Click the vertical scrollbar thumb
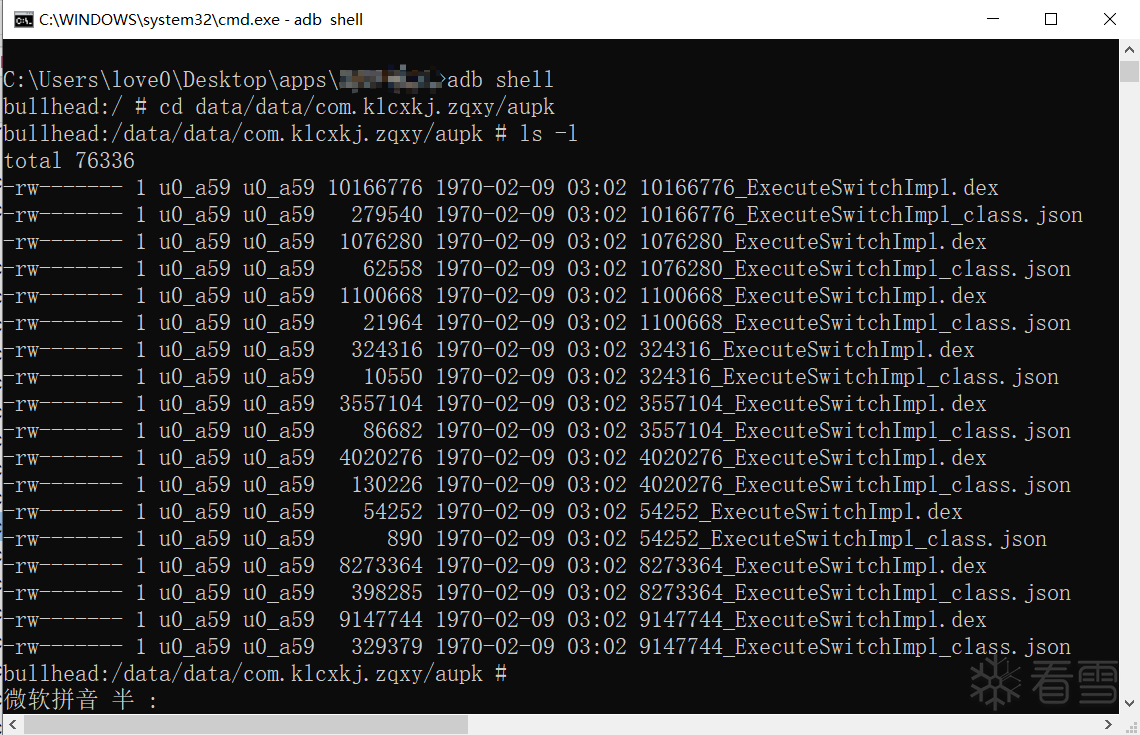 coord(1129,72)
